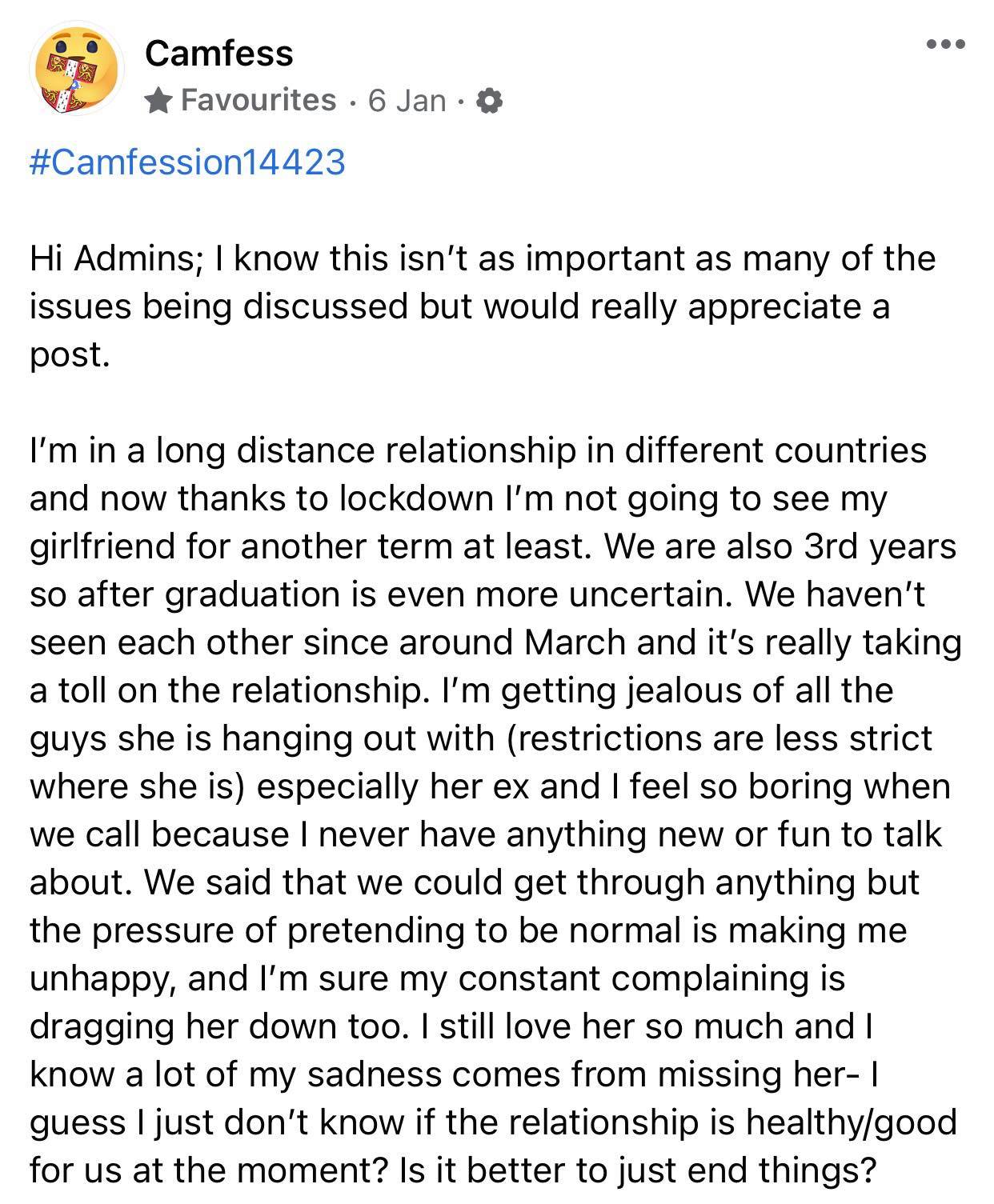Click the line "issues being discussed but would"

point(459,306)
